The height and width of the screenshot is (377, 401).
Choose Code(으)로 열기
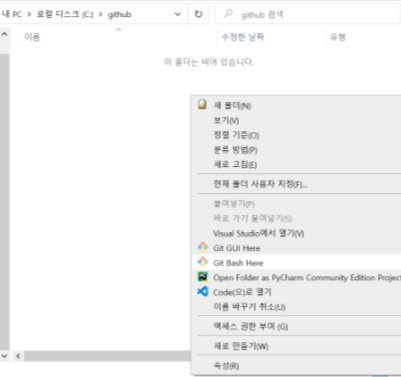[x=297, y=292]
